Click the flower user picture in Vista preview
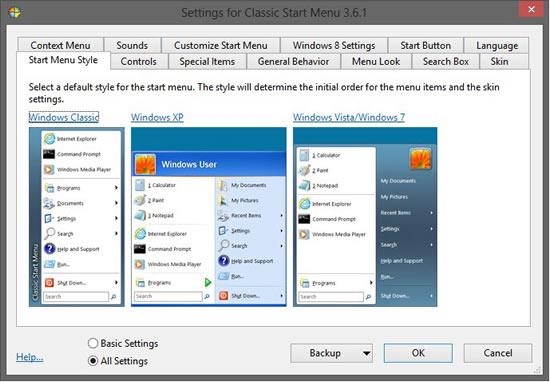550x382 pixels. pyautogui.click(x=420, y=159)
